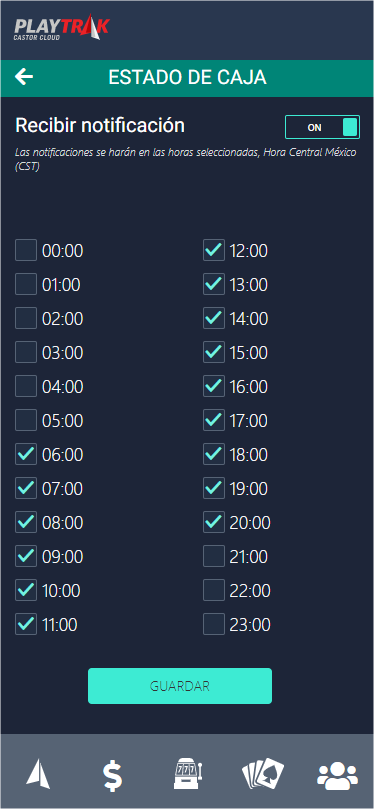The width and height of the screenshot is (374, 809).
Task: Disable the 20:00 hour checkbox
Action: click(x=214, y=522)
